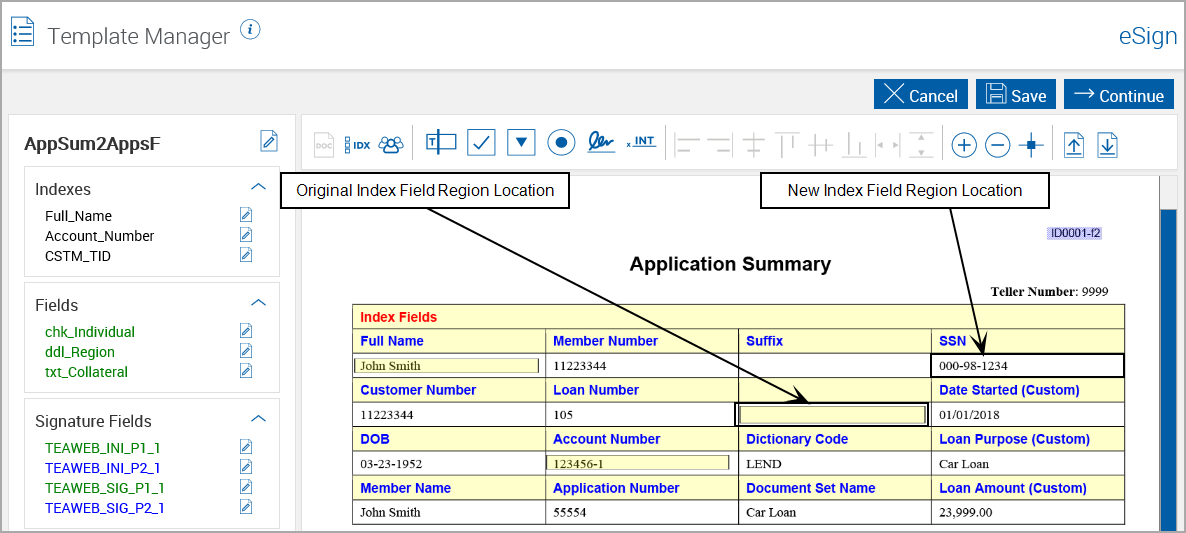Click the DOC document icon in toolbar
This screenshot has width=1186, height=533.
pyautogui.click(x=324, y=144)
